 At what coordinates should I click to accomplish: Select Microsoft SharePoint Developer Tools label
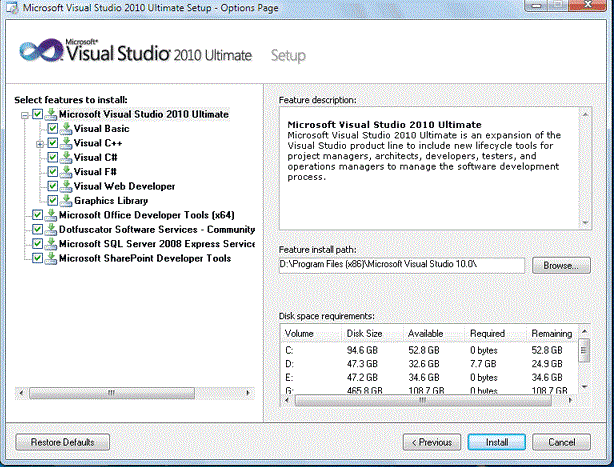point(145,258)
